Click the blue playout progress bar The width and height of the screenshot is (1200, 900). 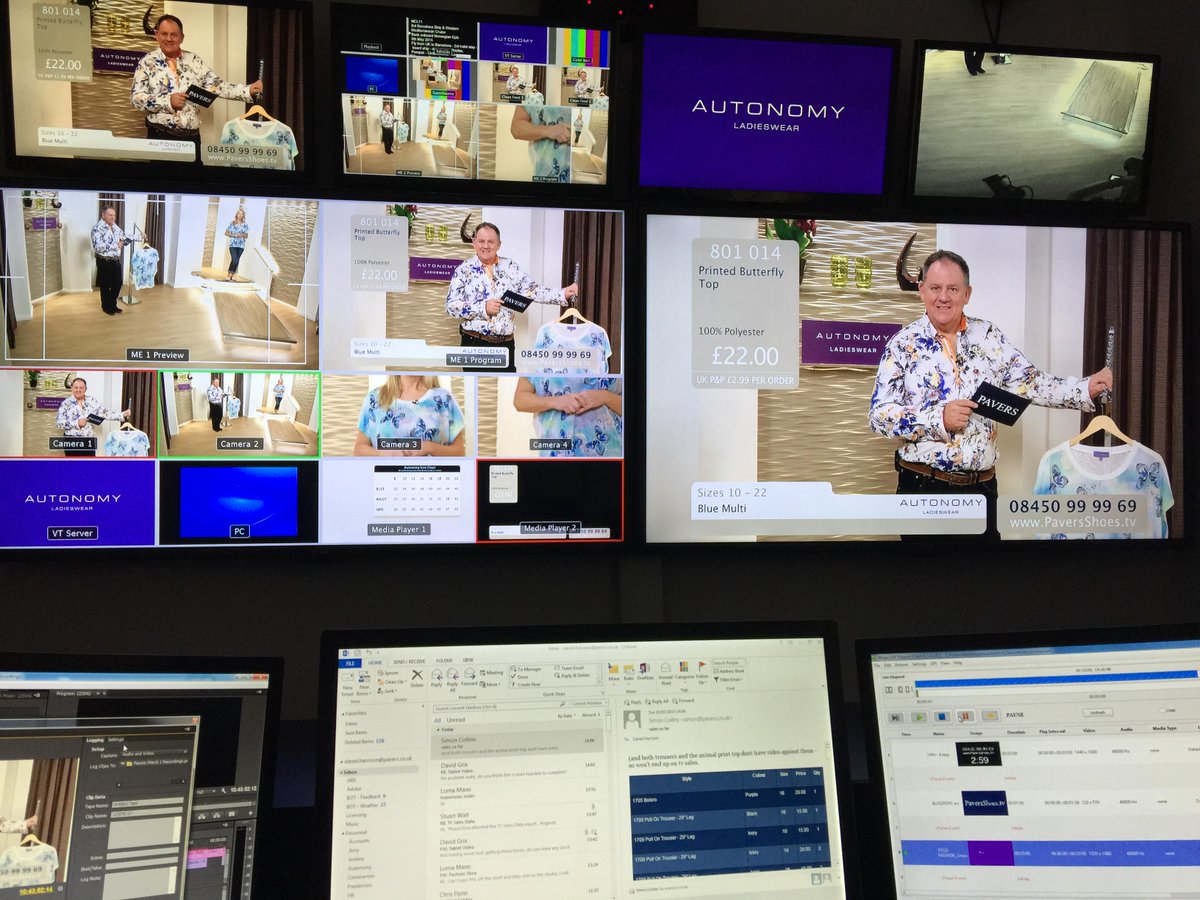pyautogui.click(x=1055, y=679)
